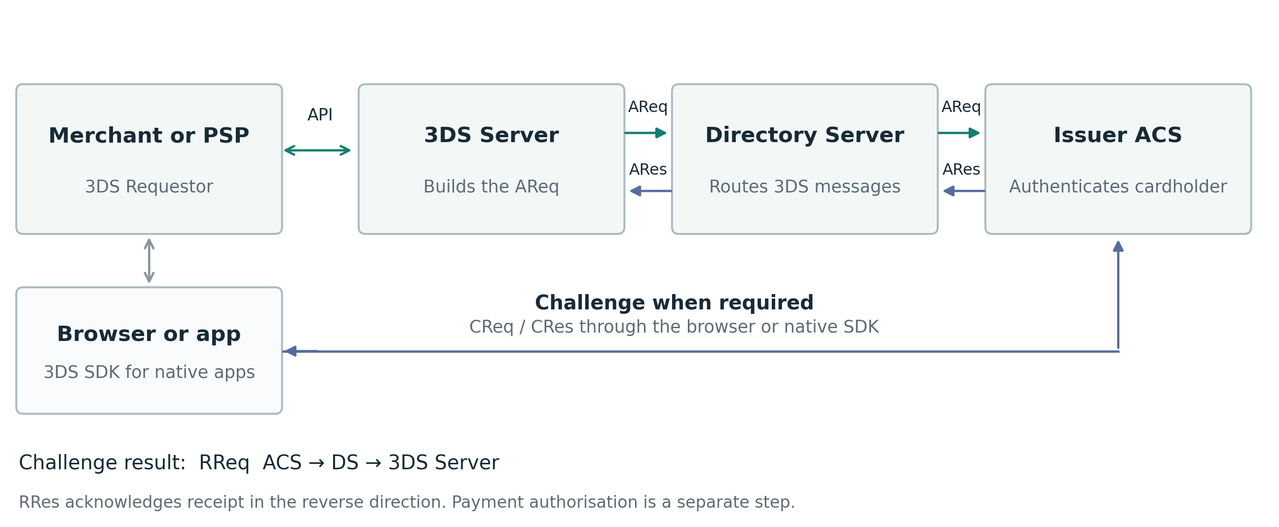The width and height of the screenshot is (1279, 527).
Task: Click the "Routes 3DS messages" subtitle
Action: [805, 187]
